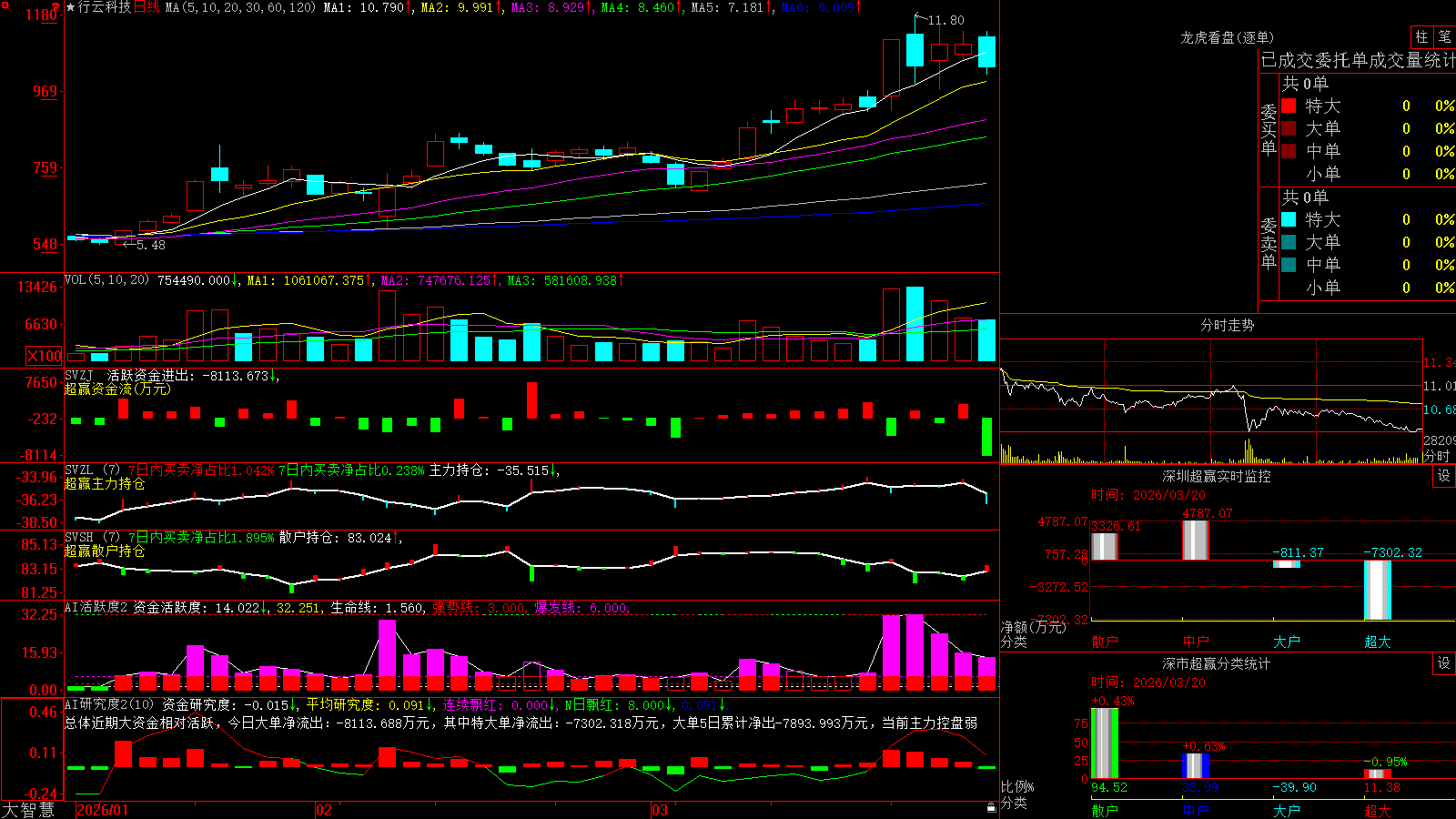
Task: Click the 超赢主力持仓 label
Action: 105,484
